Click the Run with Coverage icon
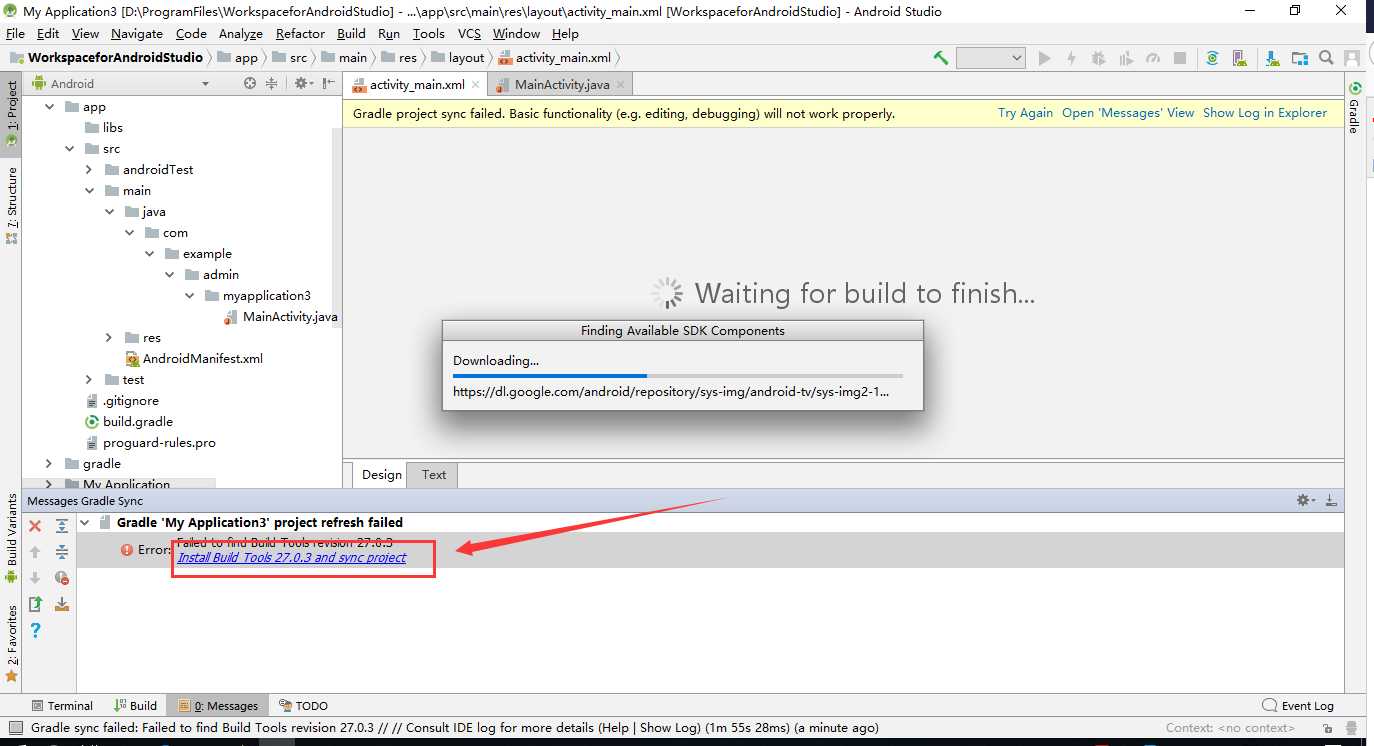The width and height of the screenshot is (1374, 746). (1125, 58)
